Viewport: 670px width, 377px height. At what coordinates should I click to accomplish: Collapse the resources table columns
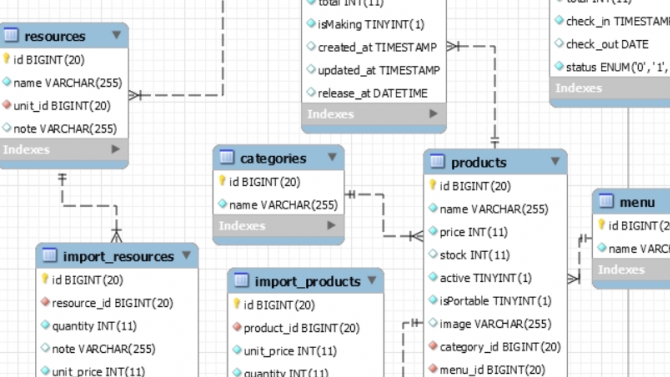point(116,35)
